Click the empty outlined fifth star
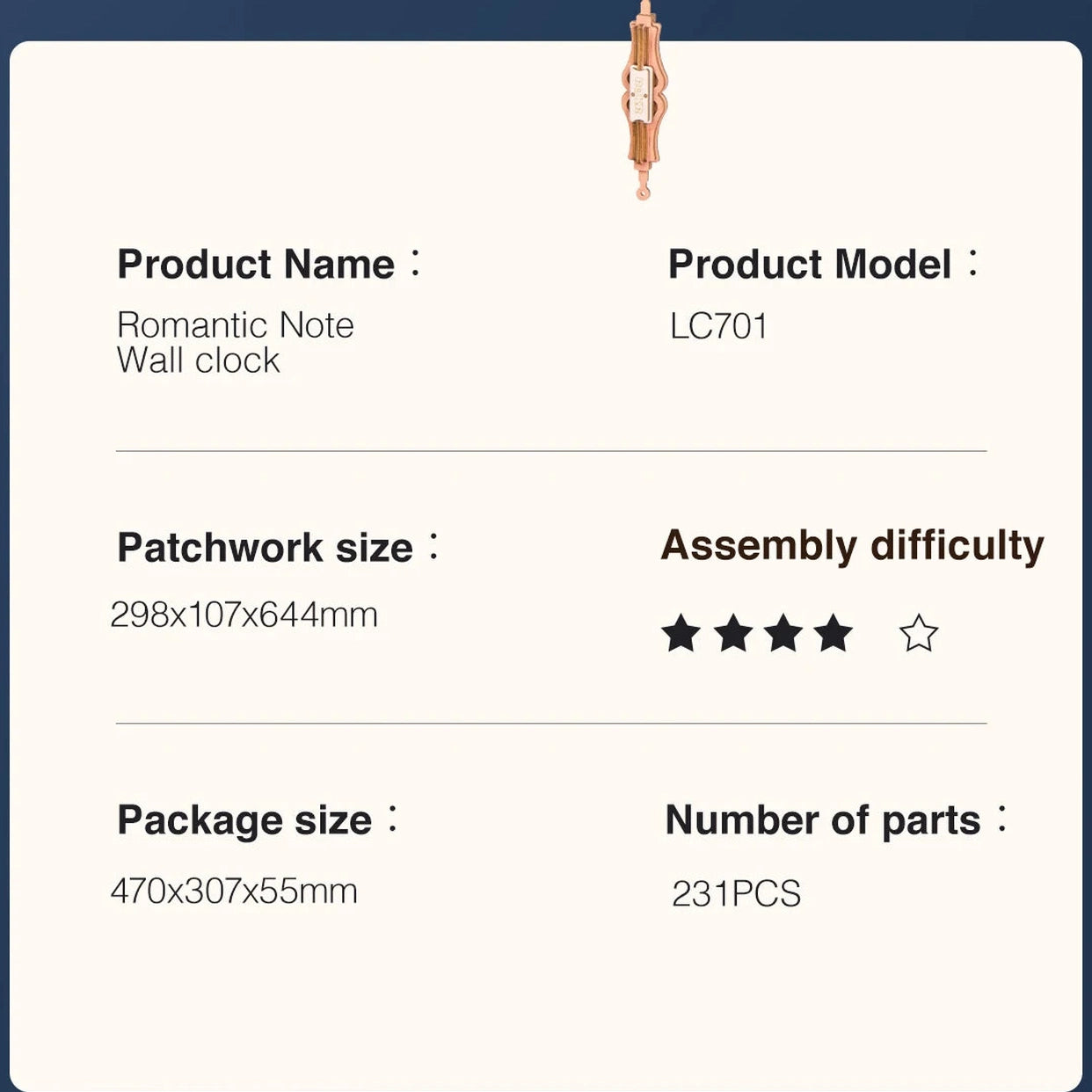The height and width of the screenshot is (1092, 1092). [919, 633]
